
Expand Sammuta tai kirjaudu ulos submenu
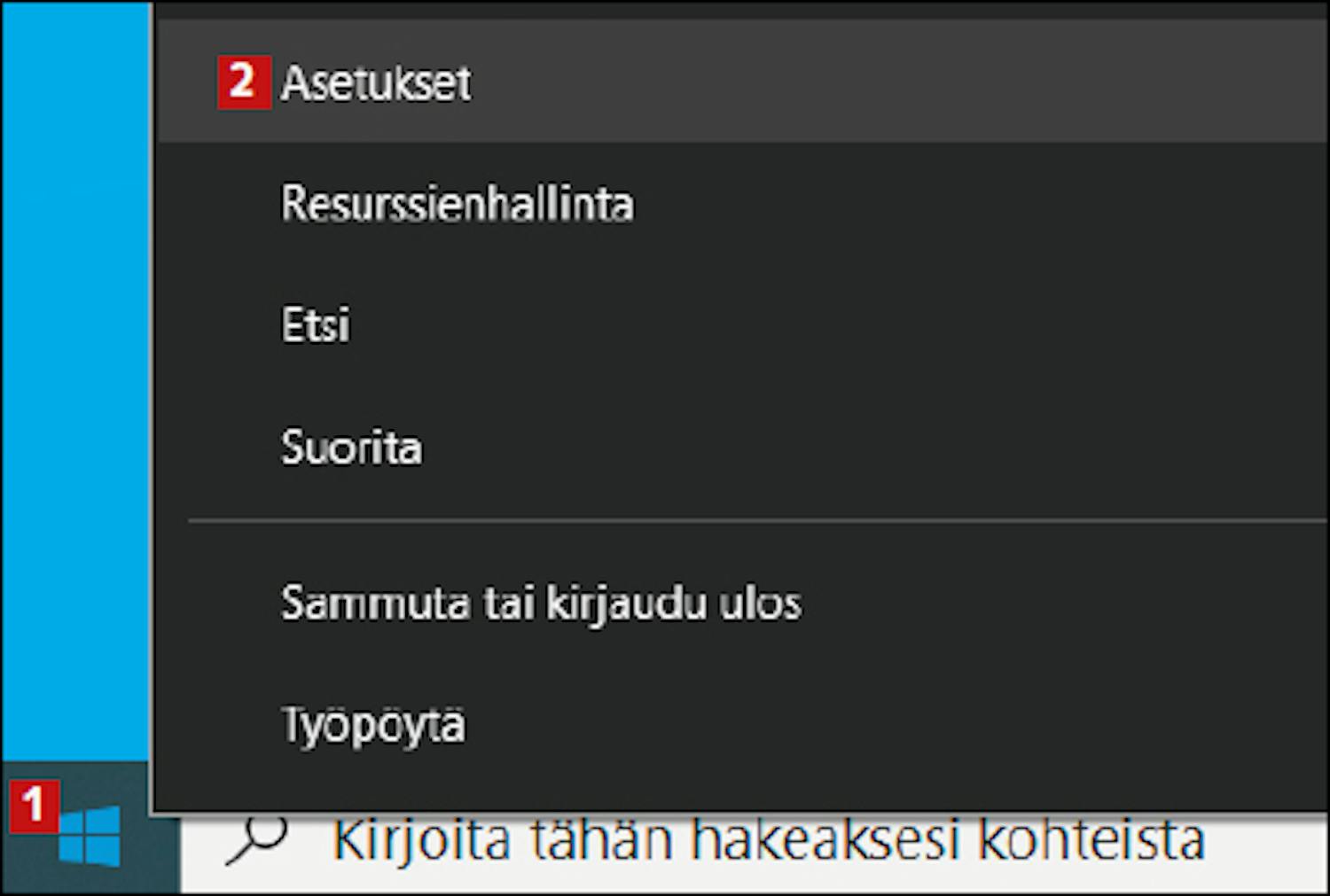click(x=743, y=603)
